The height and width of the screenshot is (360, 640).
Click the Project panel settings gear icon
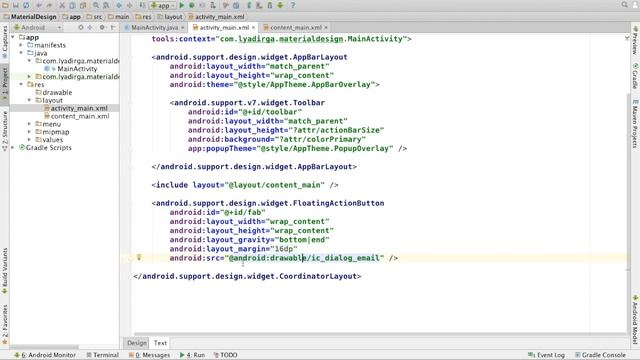click(102, 27)
